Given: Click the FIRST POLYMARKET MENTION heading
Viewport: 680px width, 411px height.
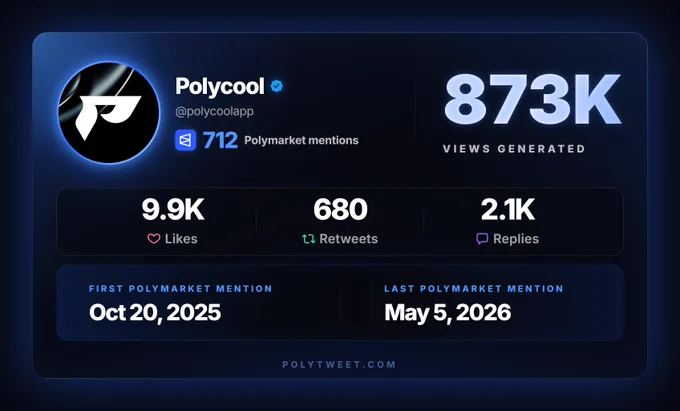Looking at the screenshot, I should pyautogui.click(x=181, y=289).
